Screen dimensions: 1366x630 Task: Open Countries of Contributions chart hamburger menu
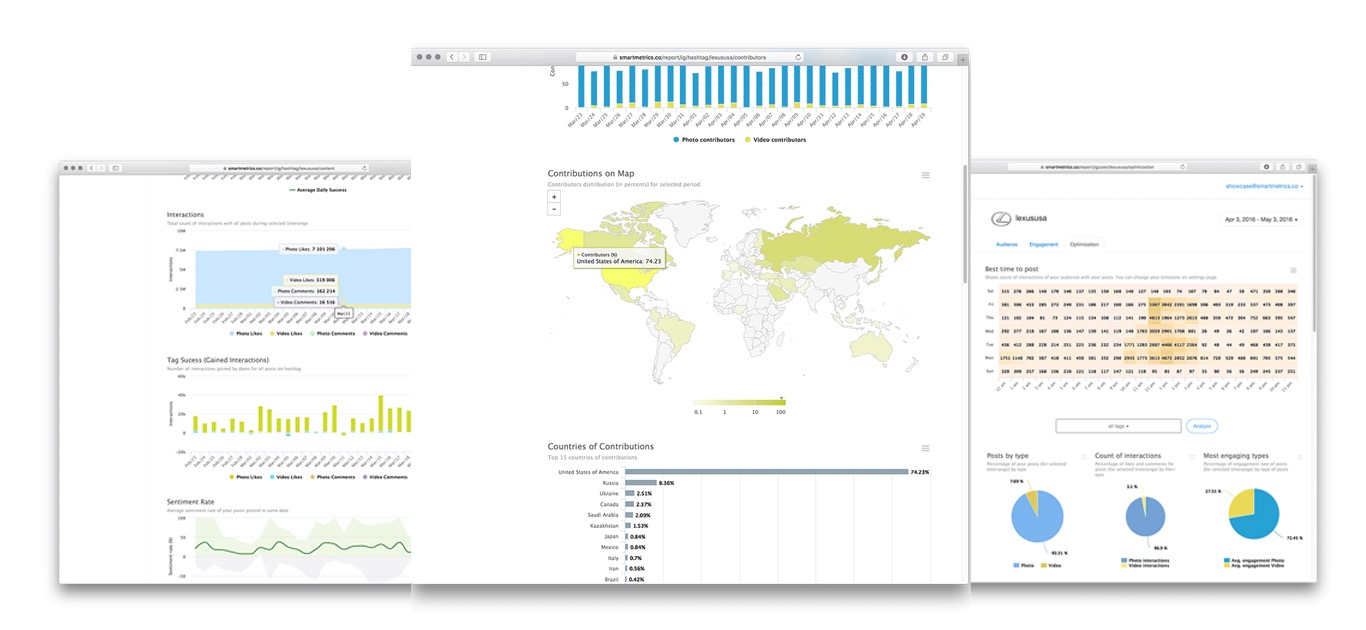point(925,448)
